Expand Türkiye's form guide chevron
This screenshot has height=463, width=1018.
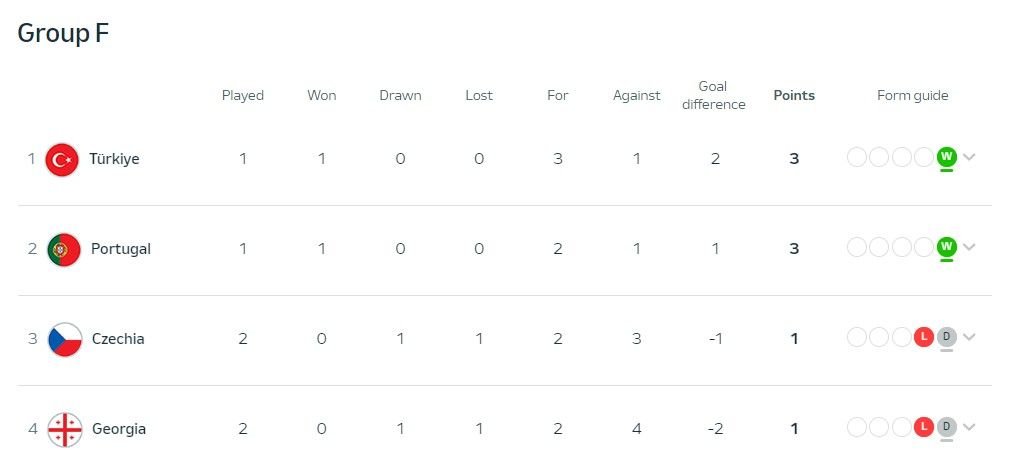coord(969,156)
